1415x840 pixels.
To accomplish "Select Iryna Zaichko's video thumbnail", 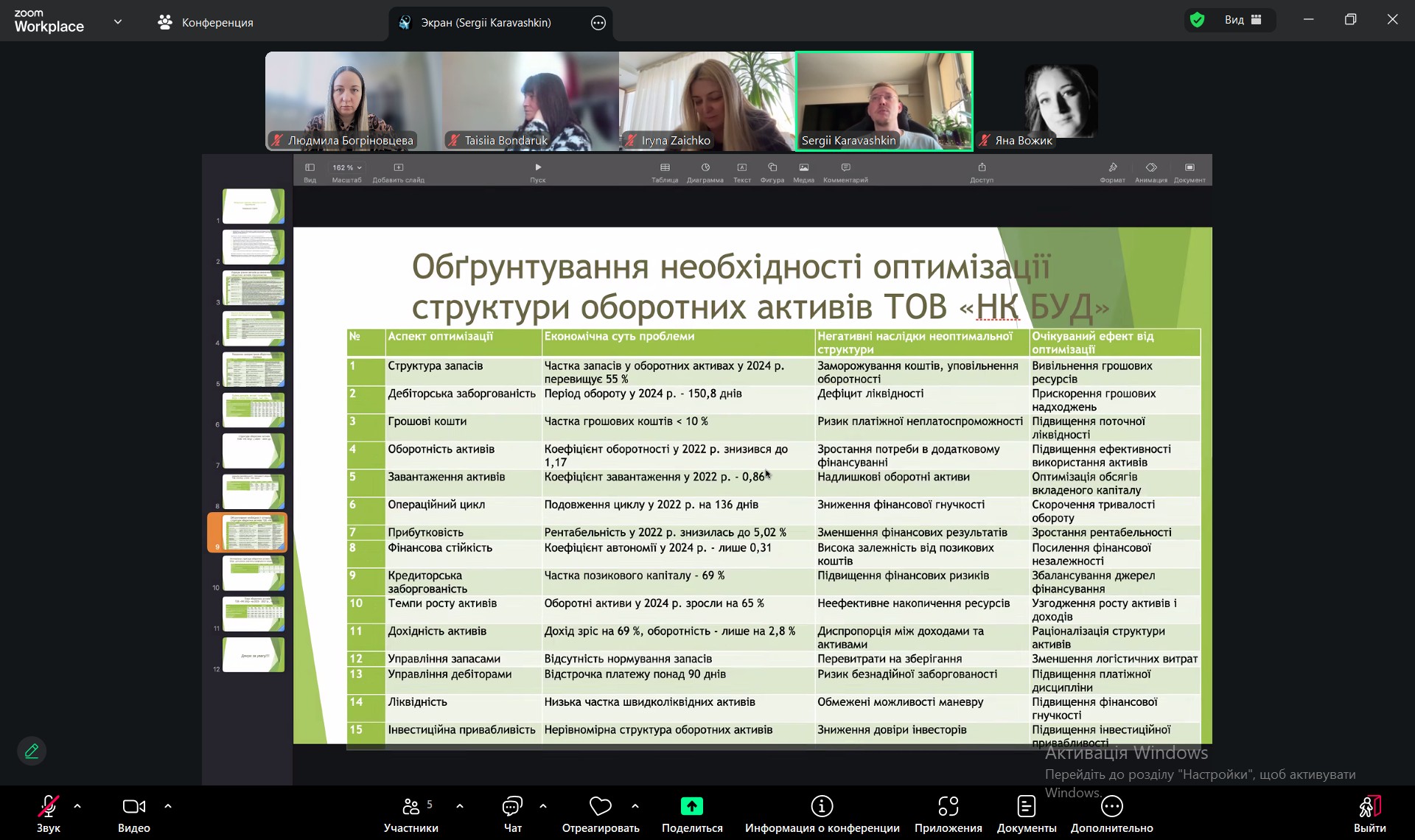I will click(x=707, y=101).
